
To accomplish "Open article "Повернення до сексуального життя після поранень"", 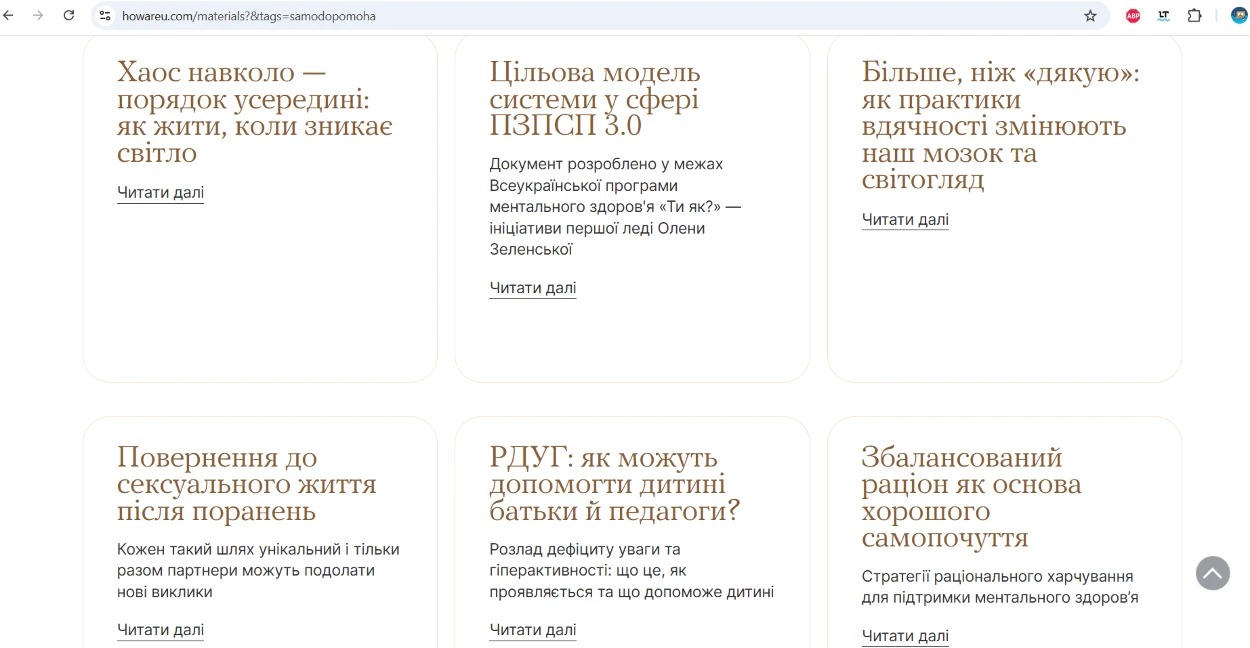I will click(x=247, y=484).
